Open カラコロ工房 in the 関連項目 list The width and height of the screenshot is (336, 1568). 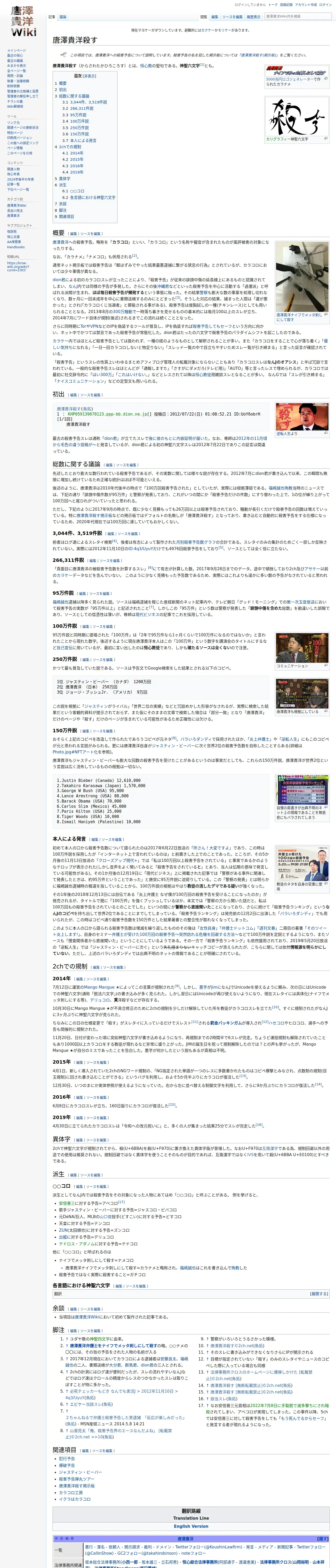(71, 1492)
